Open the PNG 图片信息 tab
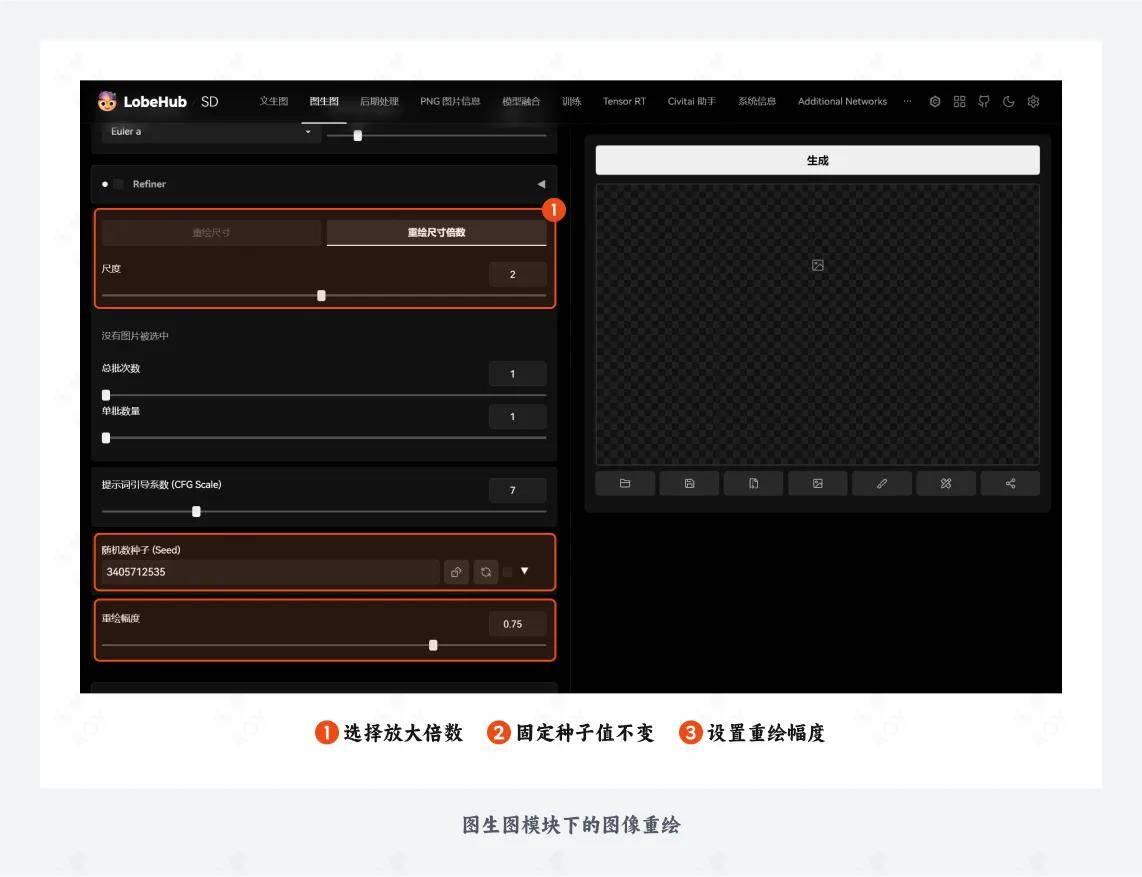Image resolution: width=1142 pixels, height=877 pixels. 450,101
